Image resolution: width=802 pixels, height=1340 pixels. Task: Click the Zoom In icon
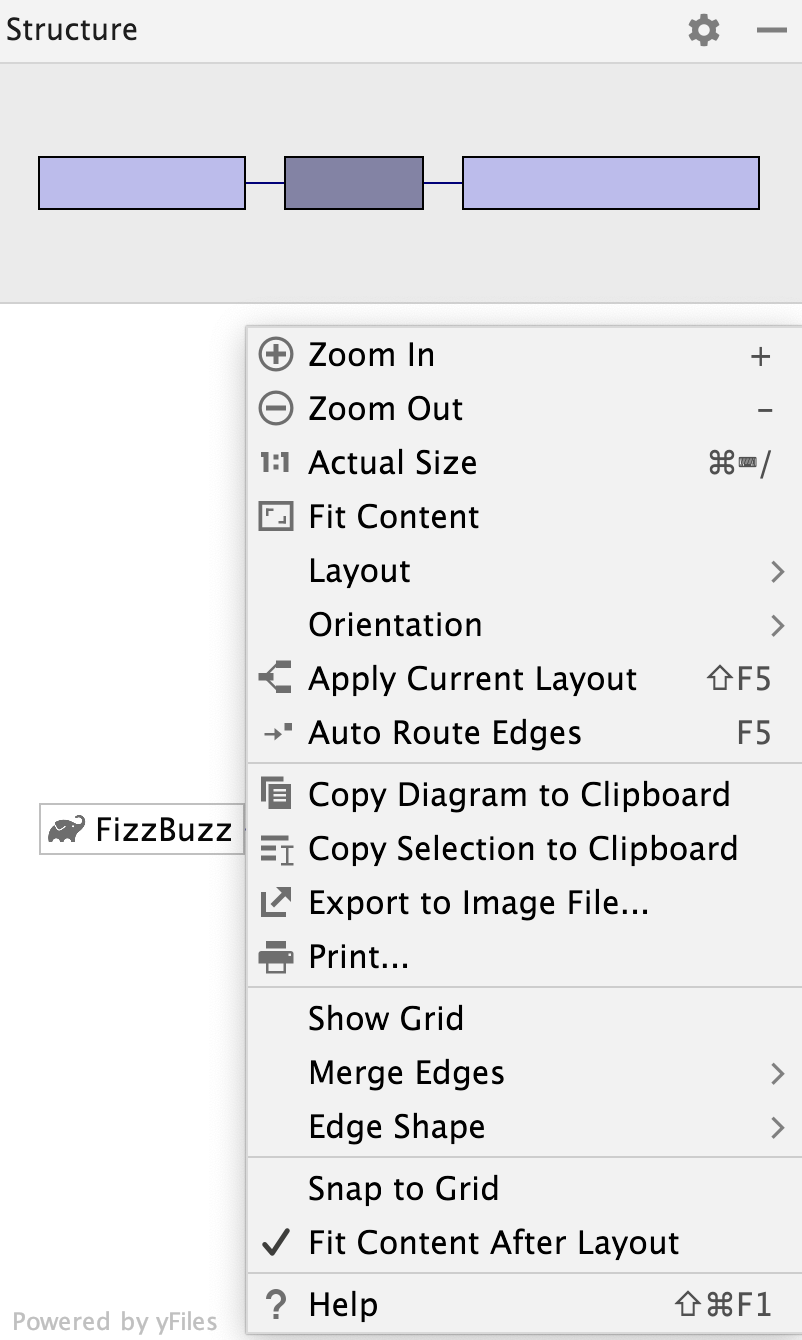[x=275, y=355]
